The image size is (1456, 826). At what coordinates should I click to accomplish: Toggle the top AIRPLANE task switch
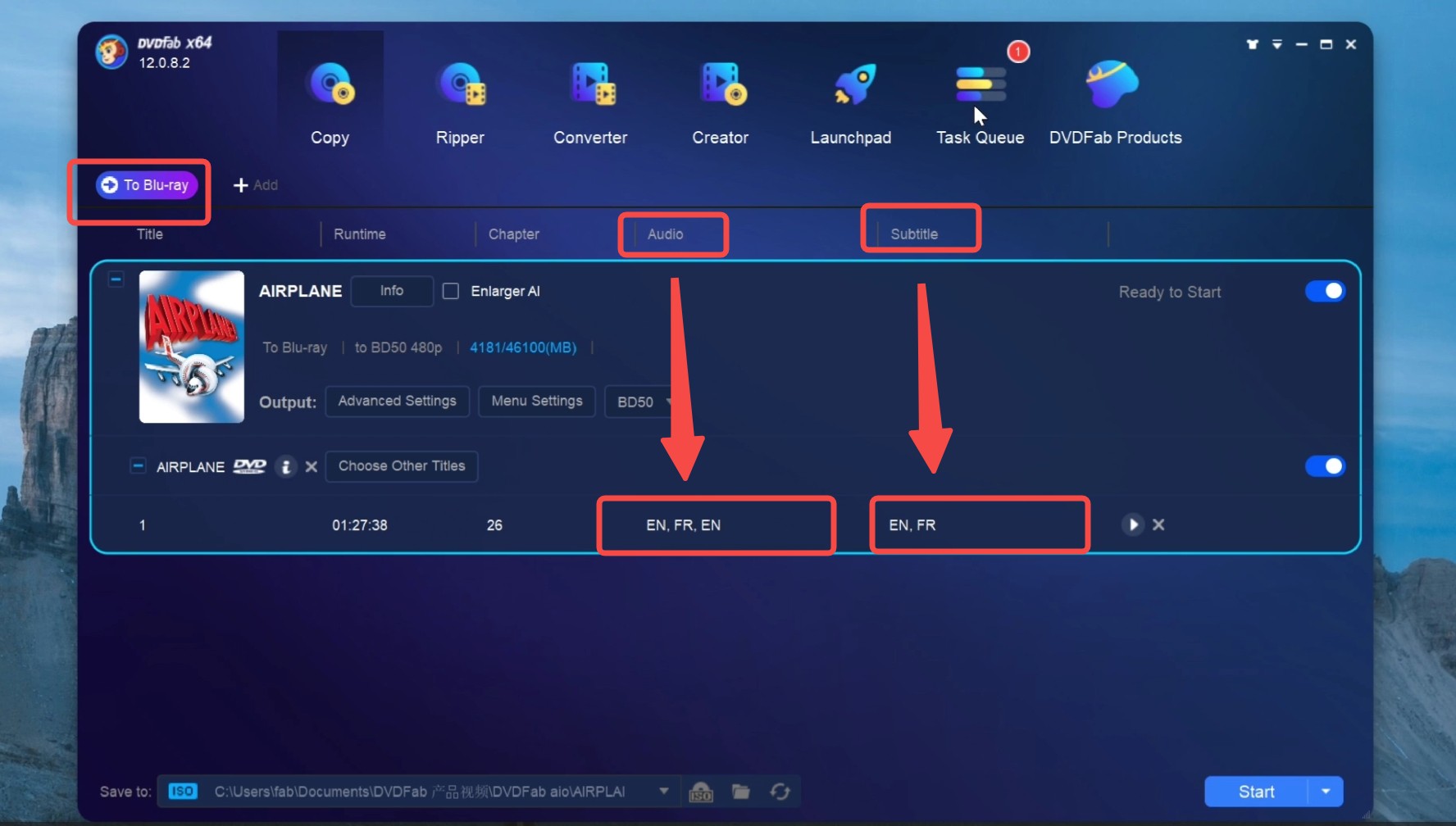[x=1325, y=291]
